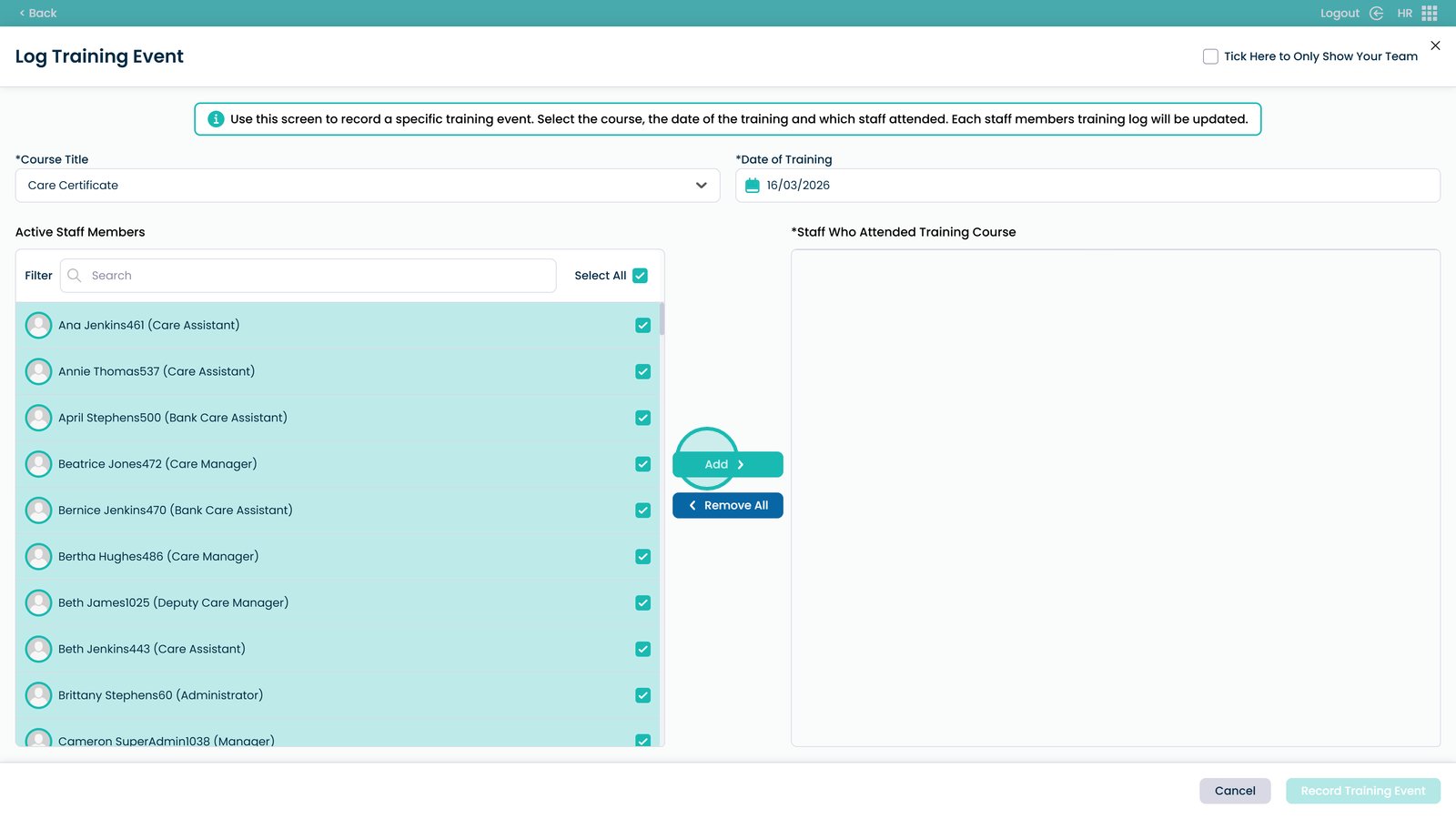This screenshot has height=819, width=1456.
Task: Click Beatrice Jones472's profile avatar
Action: pos(38,464)
